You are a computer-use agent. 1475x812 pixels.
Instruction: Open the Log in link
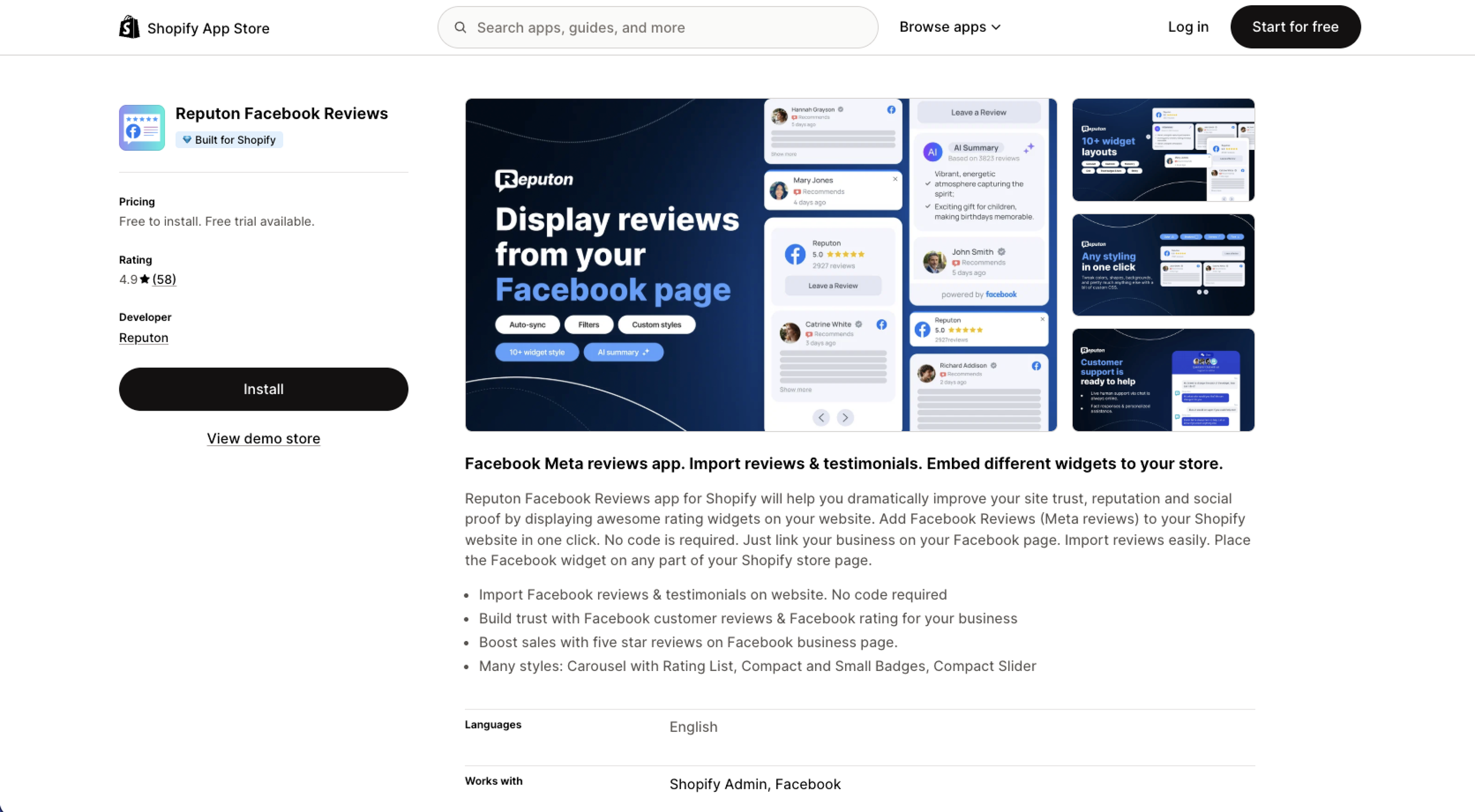point(1188,27)
